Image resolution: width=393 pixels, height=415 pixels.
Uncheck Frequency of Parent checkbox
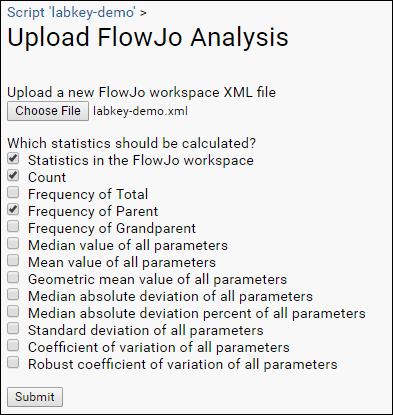pos(13,210)
